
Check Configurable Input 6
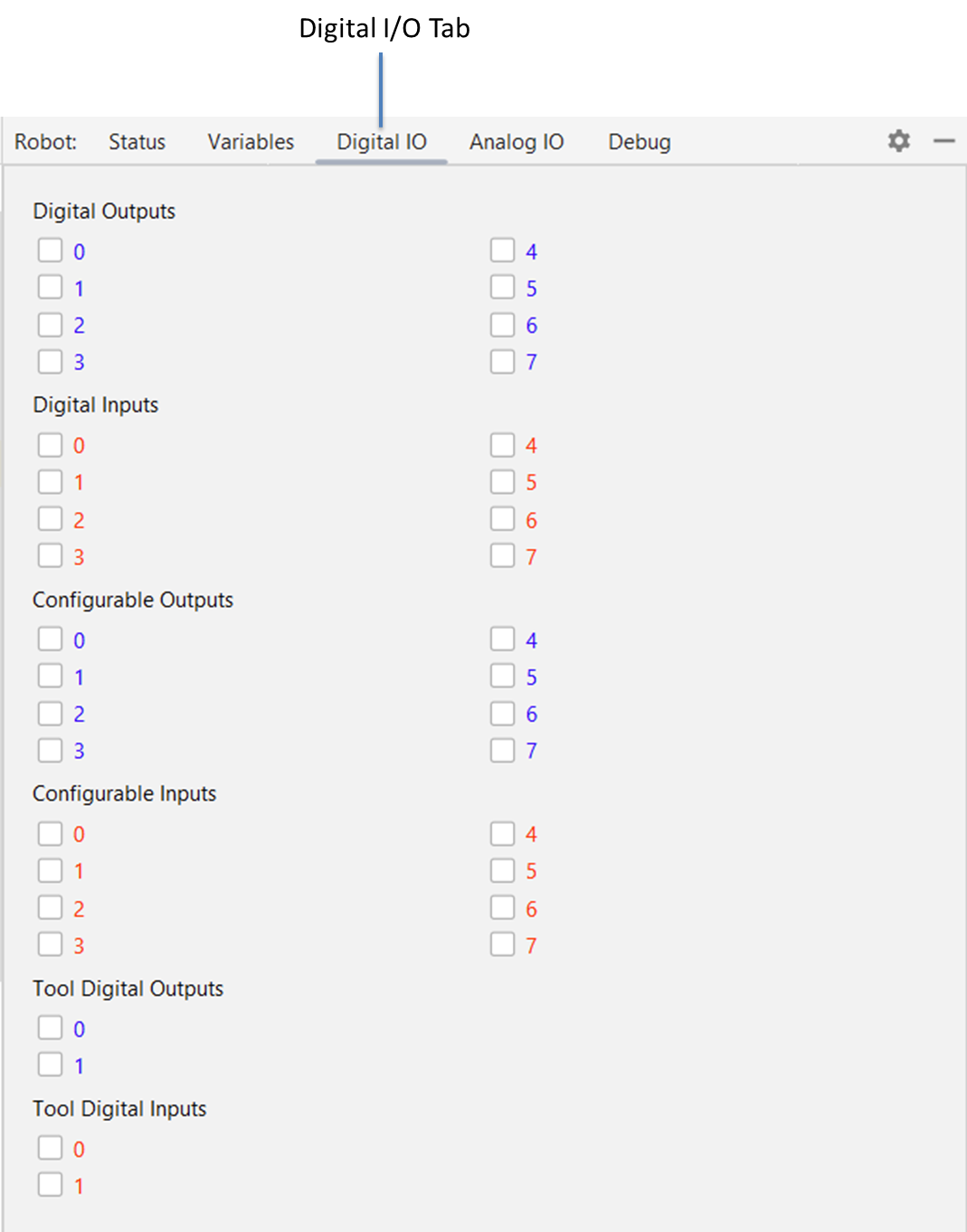[502, 908]
